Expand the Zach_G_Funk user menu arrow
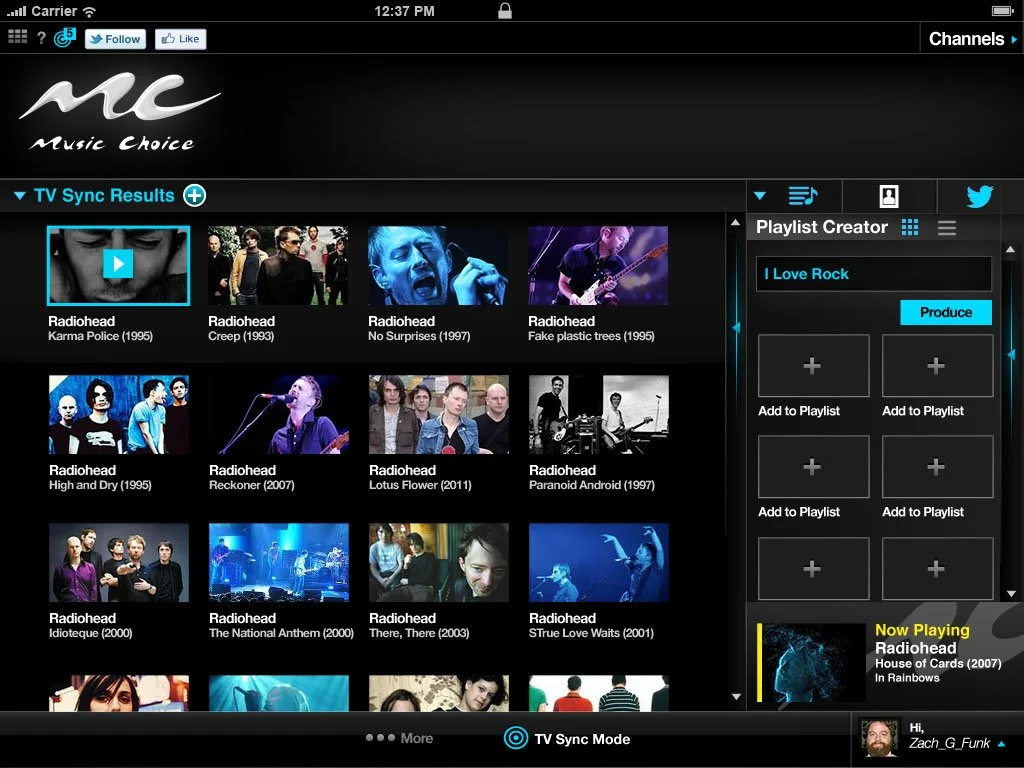This screenshot has height=768, width=1024. coord(1002,744)
